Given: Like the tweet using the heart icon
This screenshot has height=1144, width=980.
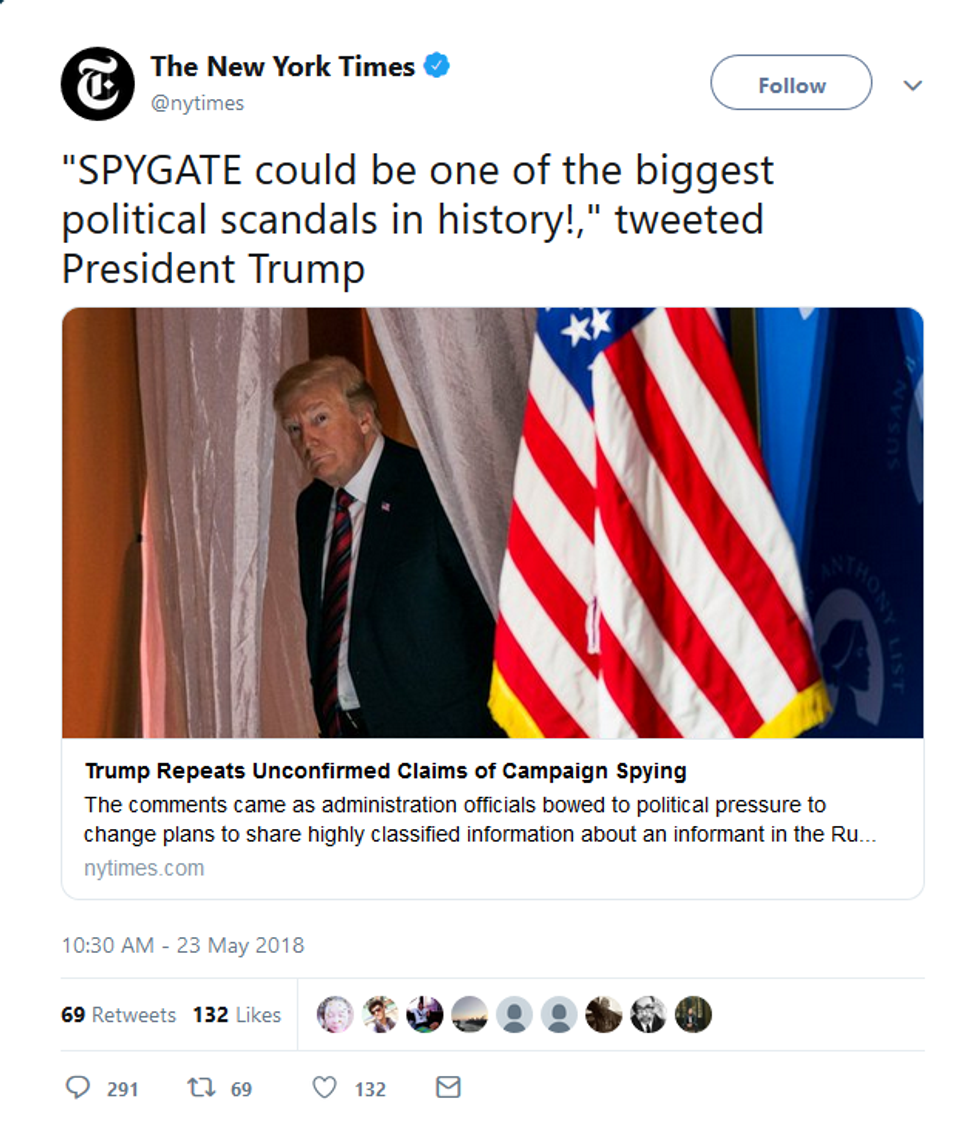Looking at the screenshot, I should 325,1089.
